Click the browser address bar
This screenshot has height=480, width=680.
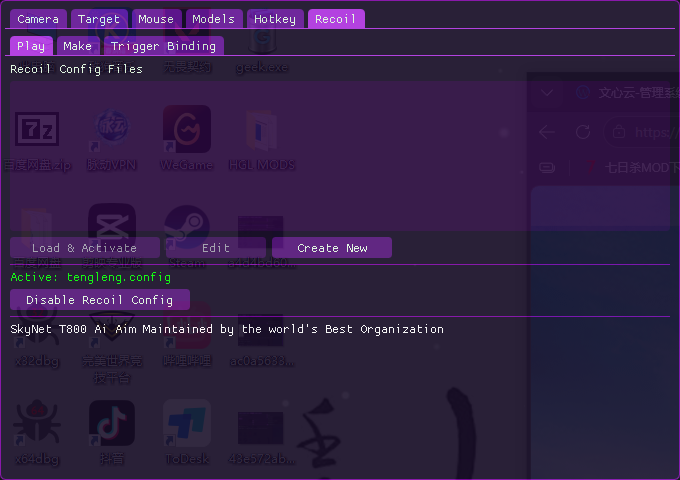pos(645,132)
